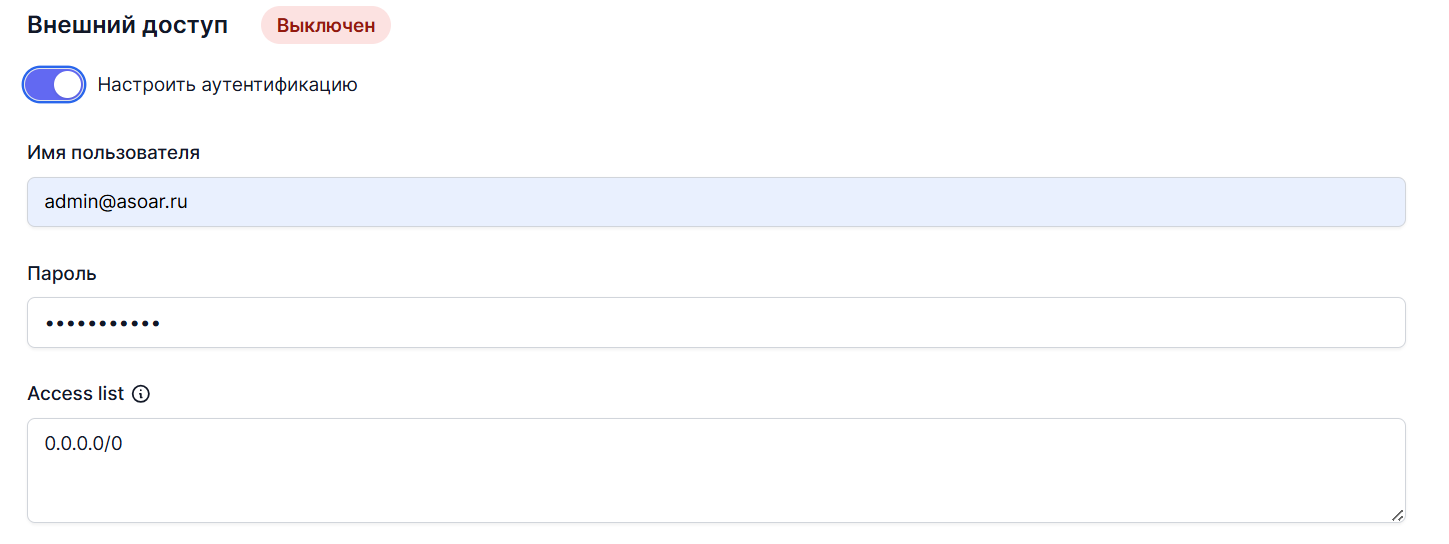Click the Access list textarea resize handle

coord(1397,515)
